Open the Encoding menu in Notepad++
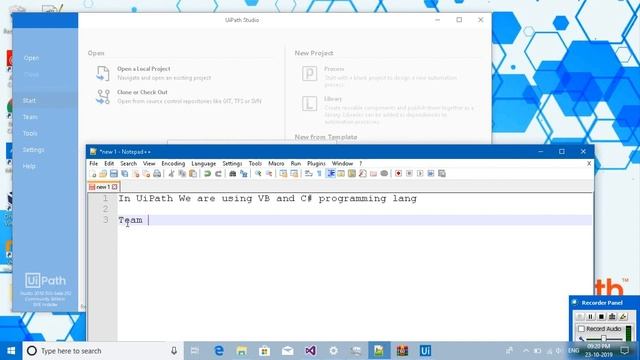 [x=173, y=163]
